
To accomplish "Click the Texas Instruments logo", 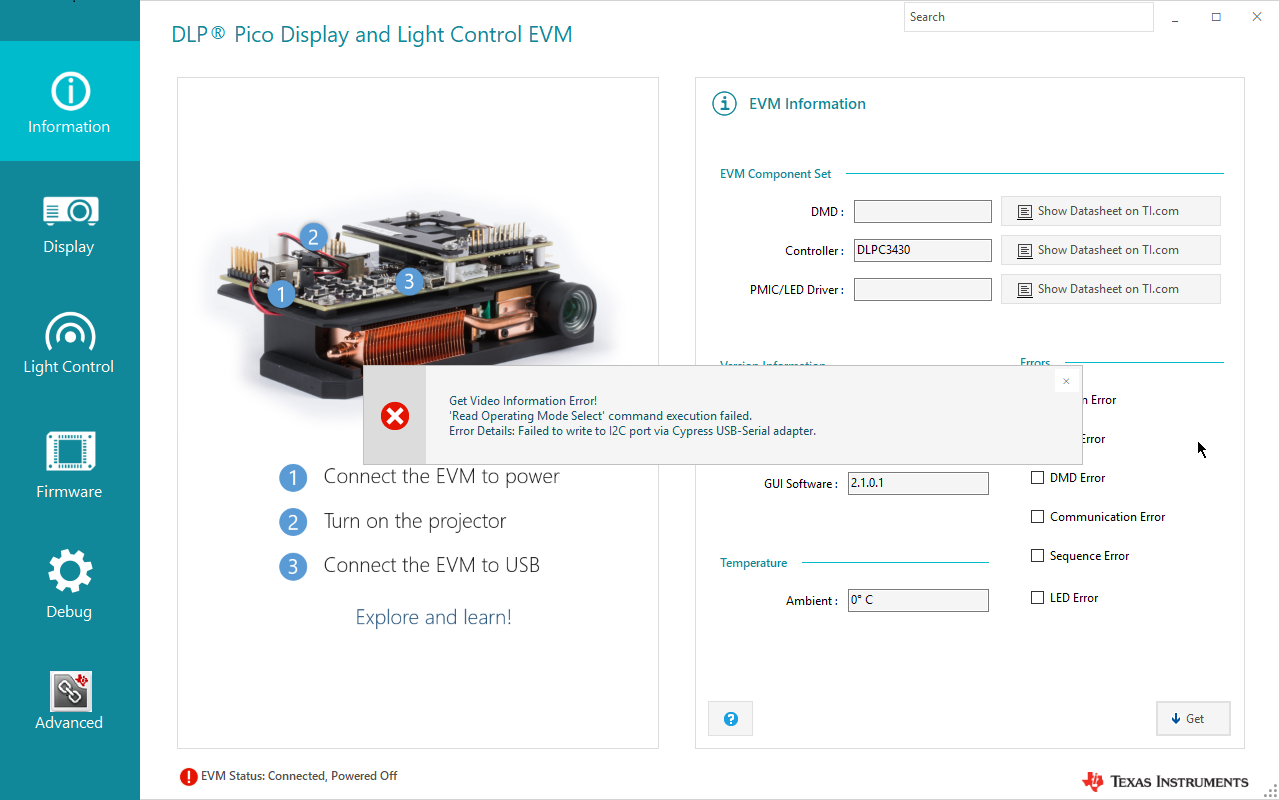I will click(x=1164, y=781).
